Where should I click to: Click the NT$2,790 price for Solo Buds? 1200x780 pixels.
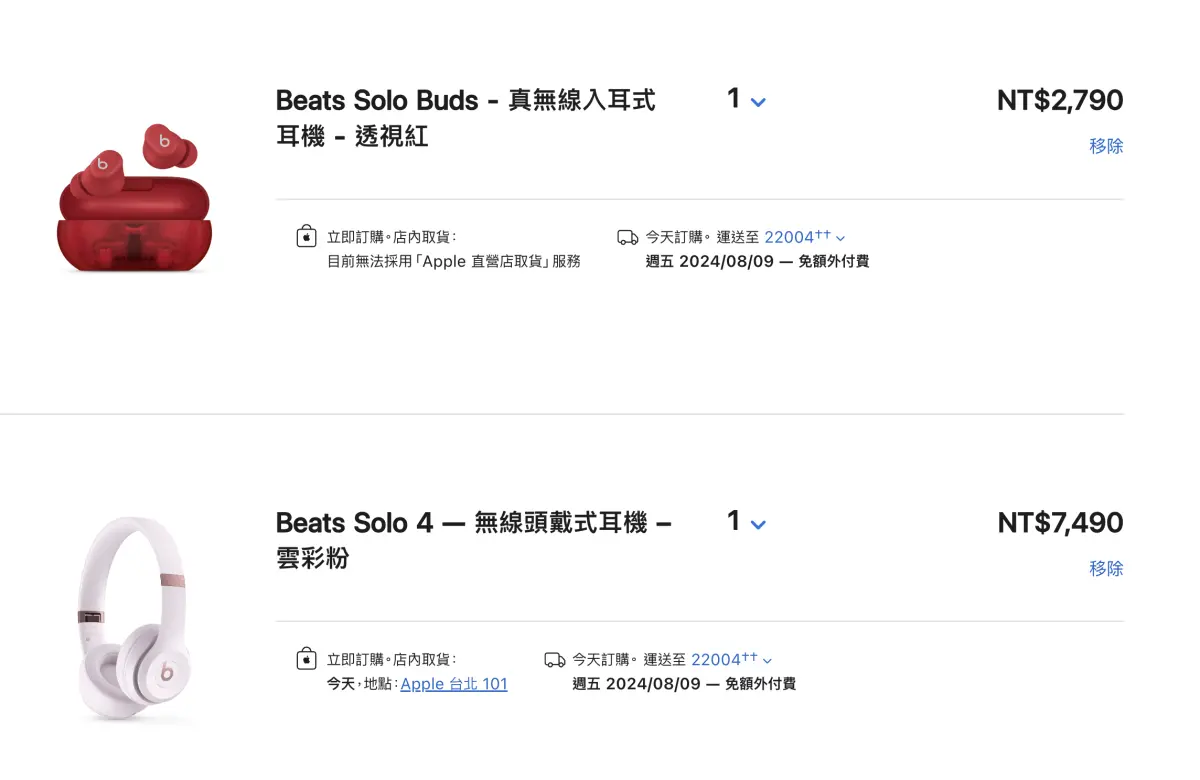pos(1060,100)
